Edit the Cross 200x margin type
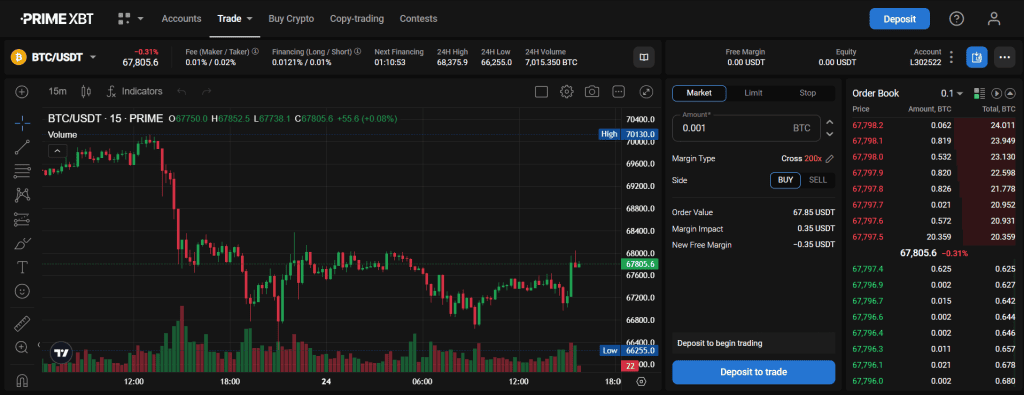Viewport: 1024px width, 395px height. (829, 159)
